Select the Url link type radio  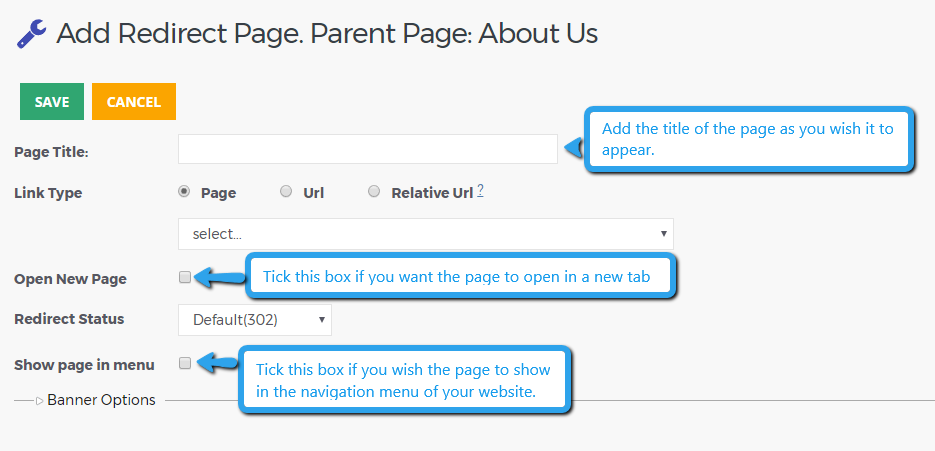(x=286, y=191)
